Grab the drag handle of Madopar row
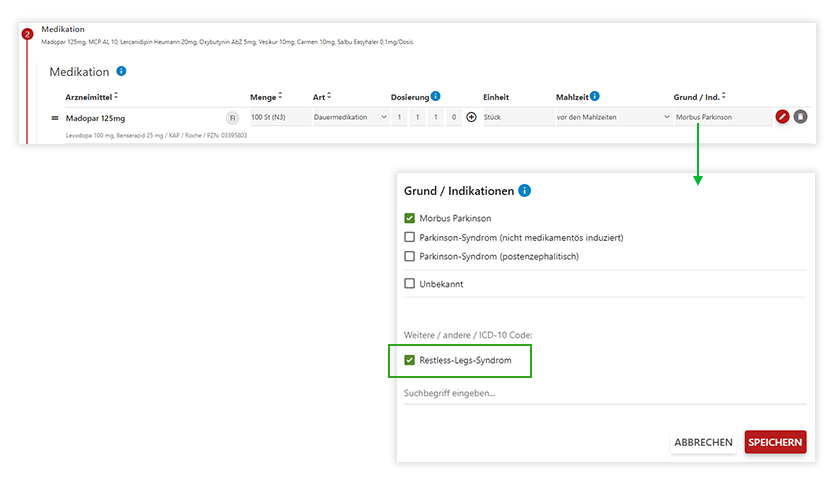 [x=56, y=117]
